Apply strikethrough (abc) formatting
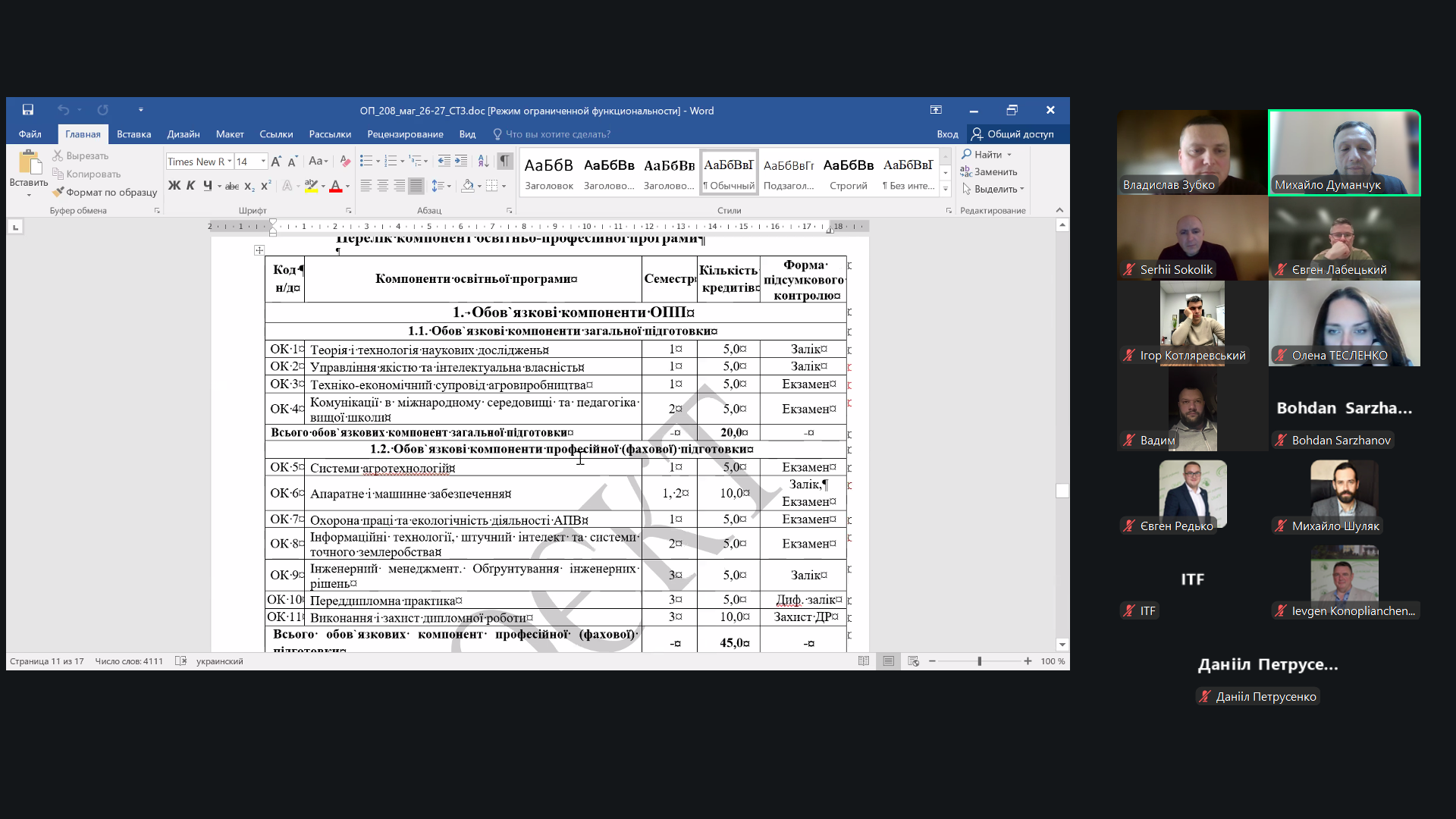 point(232,186)
